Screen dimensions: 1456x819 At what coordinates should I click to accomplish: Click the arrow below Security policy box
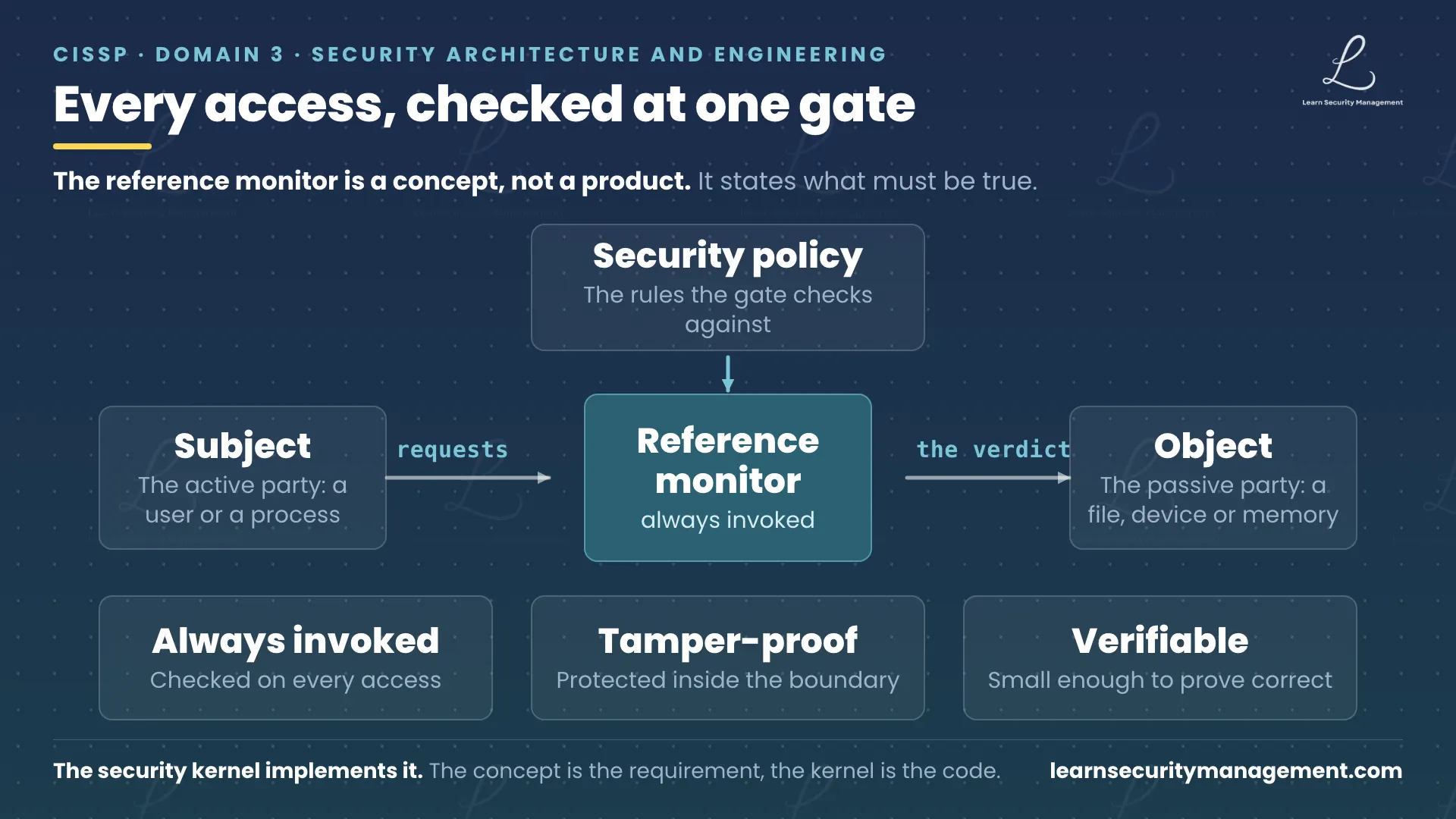click(x=728, y=373)
